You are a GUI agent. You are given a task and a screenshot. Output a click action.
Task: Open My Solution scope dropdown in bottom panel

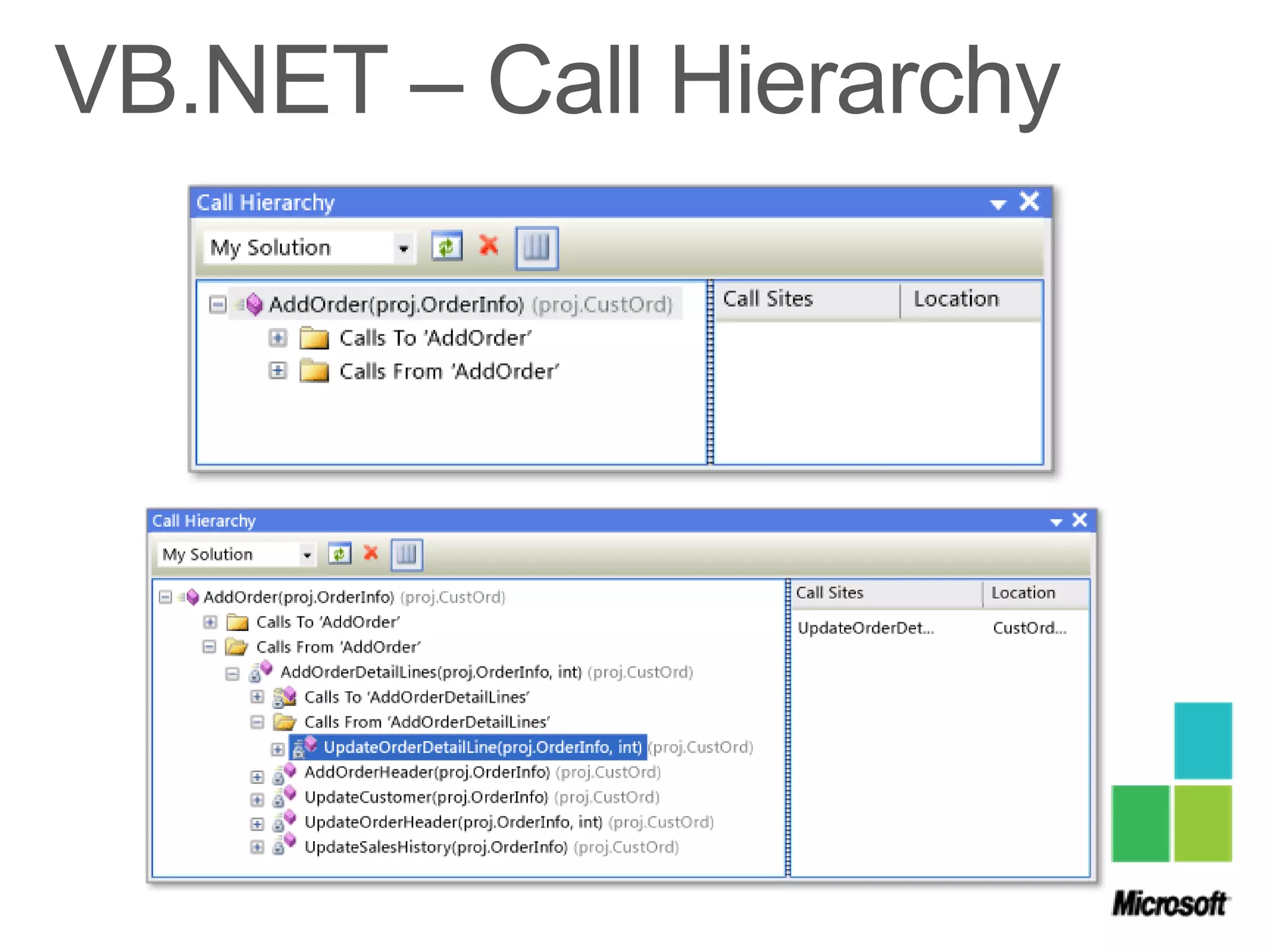[306, 555]
